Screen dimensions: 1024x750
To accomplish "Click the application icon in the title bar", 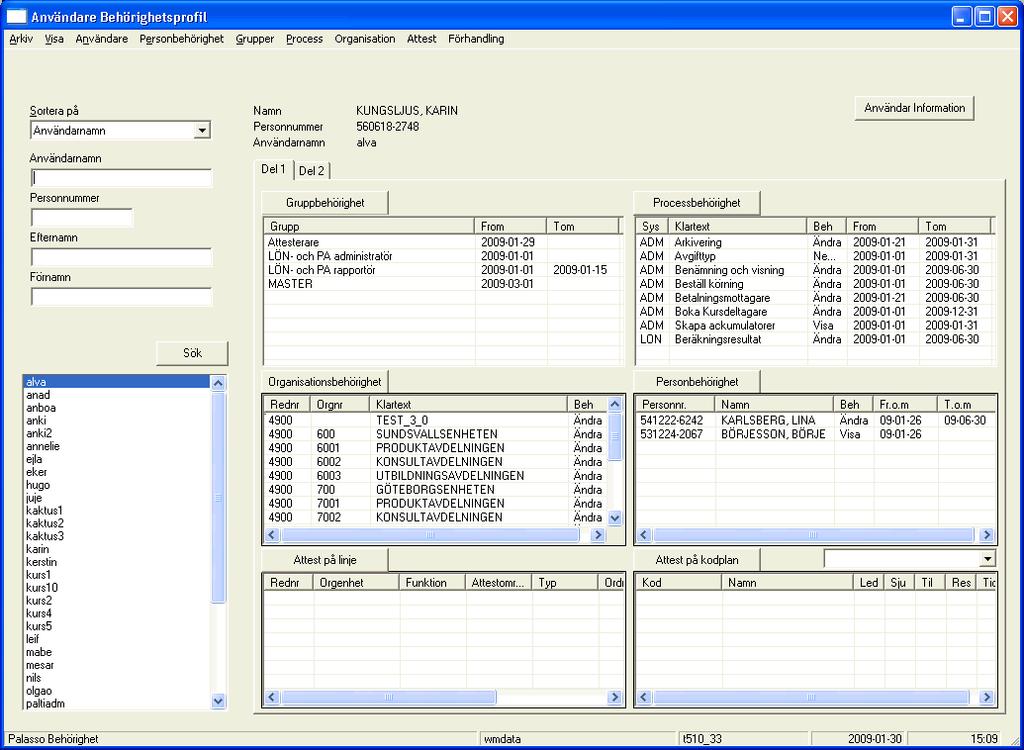I will click(16, 17).
